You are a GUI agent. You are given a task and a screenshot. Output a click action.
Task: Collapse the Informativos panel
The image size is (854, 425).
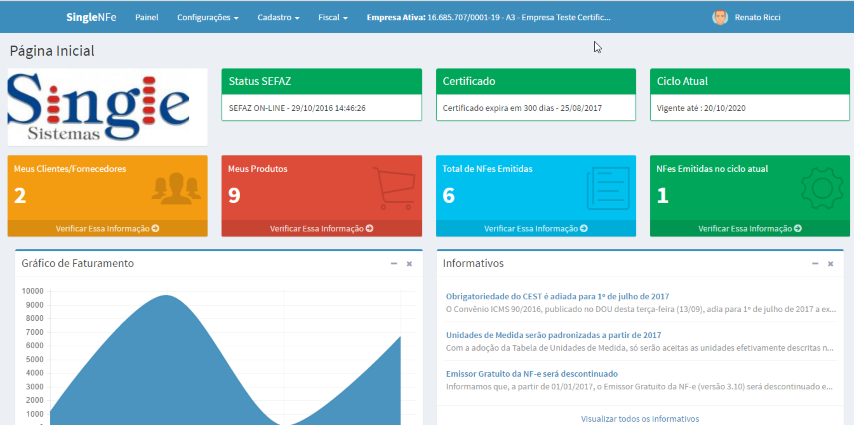pyautogui.click(x=815, y=264)
